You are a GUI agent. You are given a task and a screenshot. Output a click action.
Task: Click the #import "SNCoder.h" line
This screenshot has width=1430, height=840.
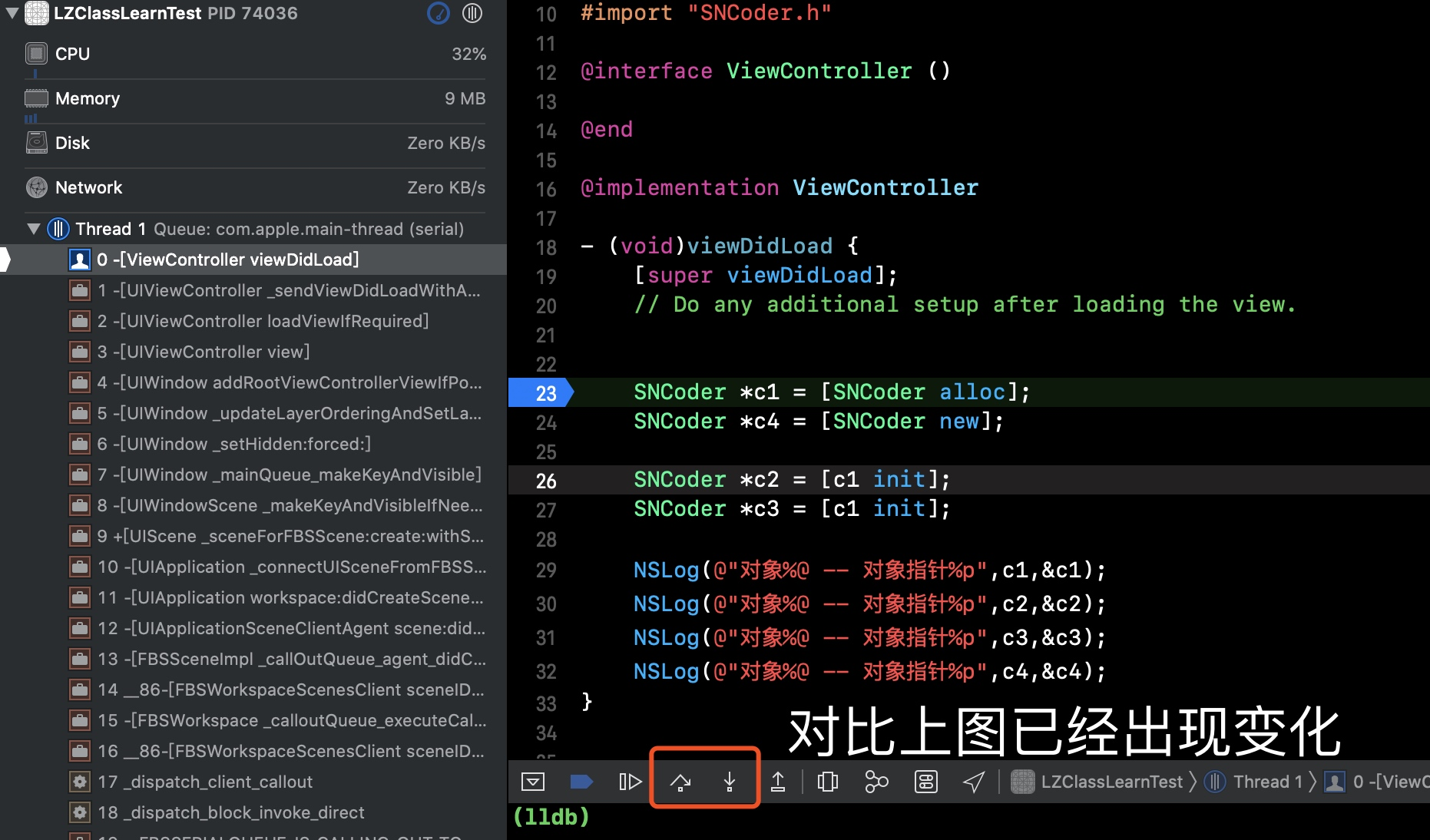pos(706,13)
